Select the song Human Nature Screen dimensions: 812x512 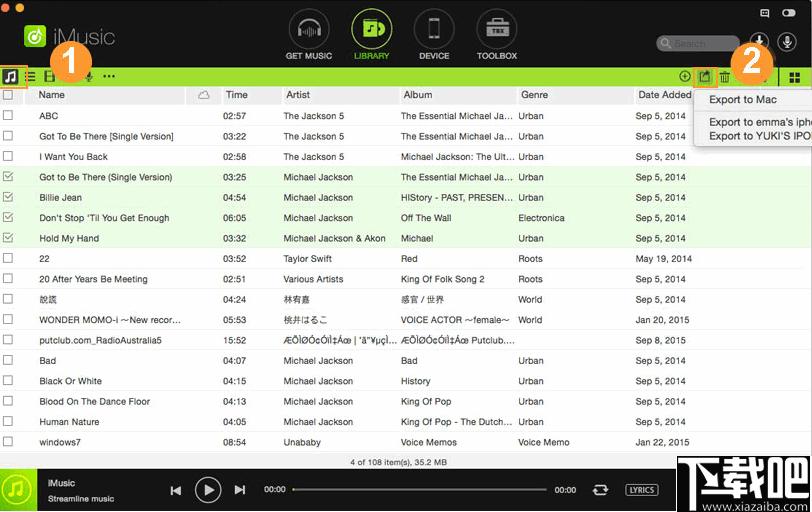pos(69,422)
